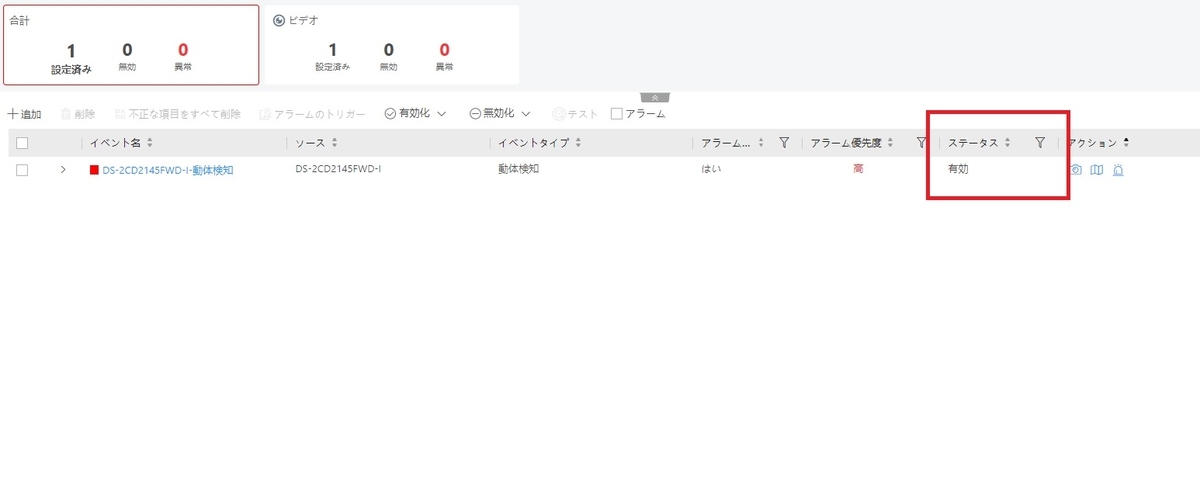The image size is (1200, 484).
Task: Click the camera action icon in row
Action: (x=1075, y=170)
